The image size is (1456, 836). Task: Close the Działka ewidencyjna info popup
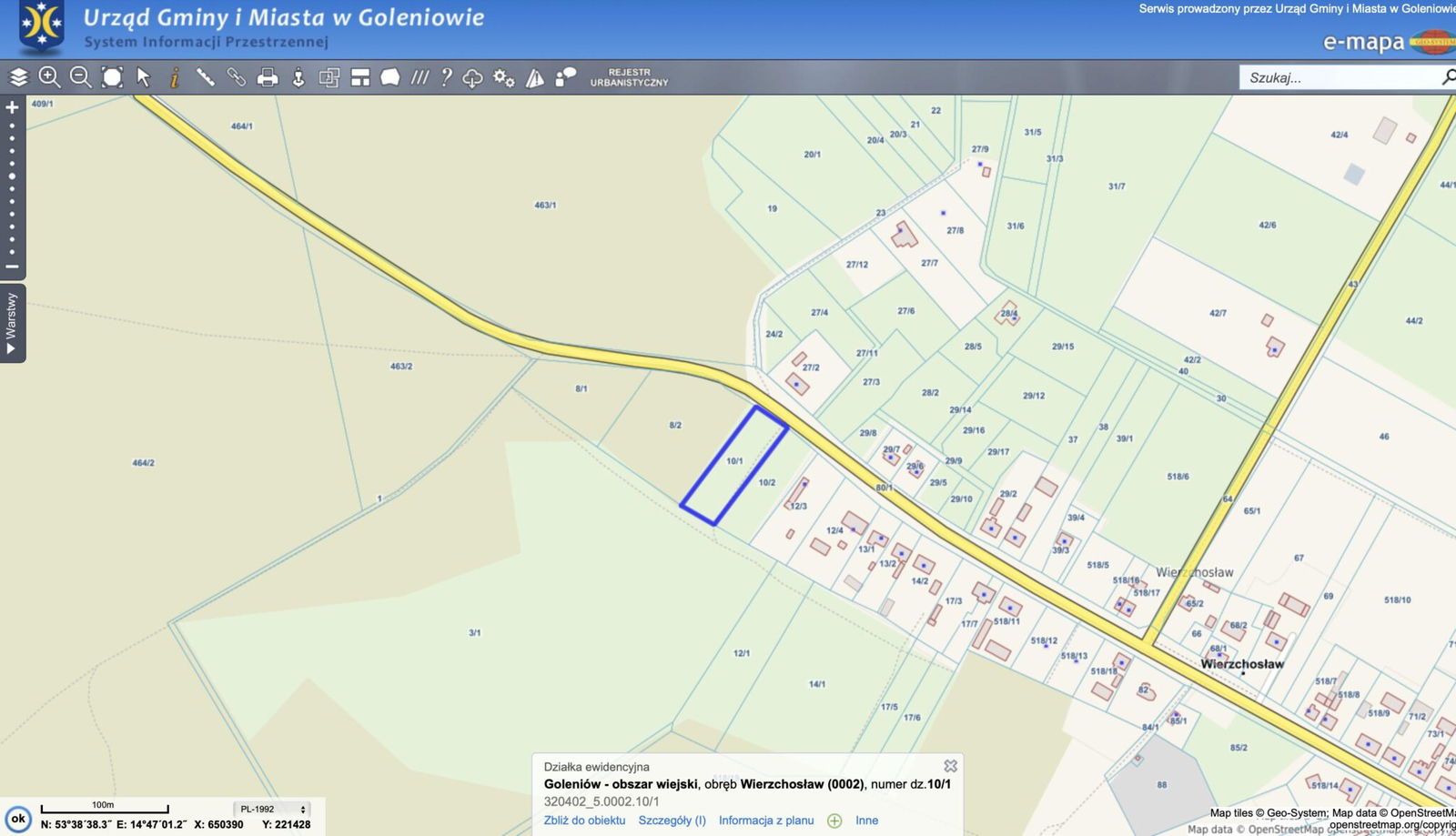coord(950,766)
